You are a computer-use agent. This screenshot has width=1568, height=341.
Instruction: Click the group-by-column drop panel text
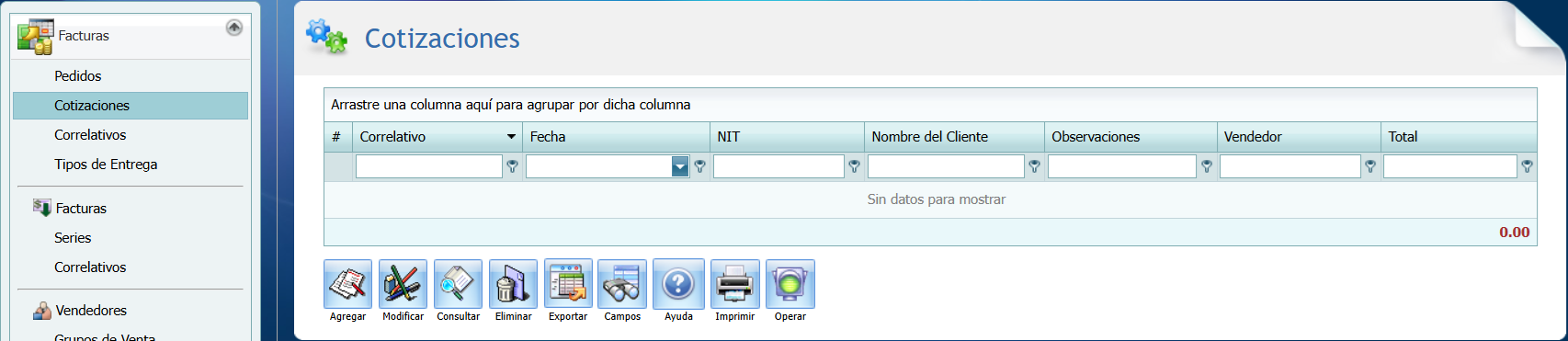pyautogui.click(x=510, y=105)
